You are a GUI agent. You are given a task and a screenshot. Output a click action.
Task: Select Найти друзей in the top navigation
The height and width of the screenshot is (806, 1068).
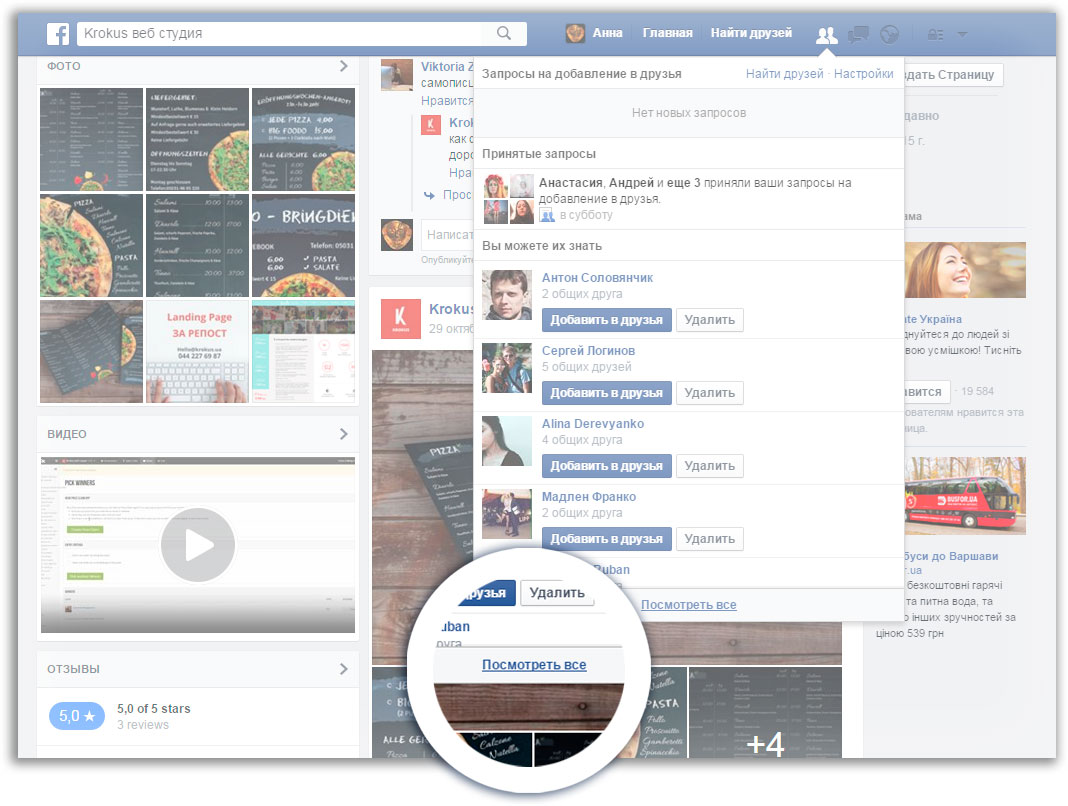751,33
